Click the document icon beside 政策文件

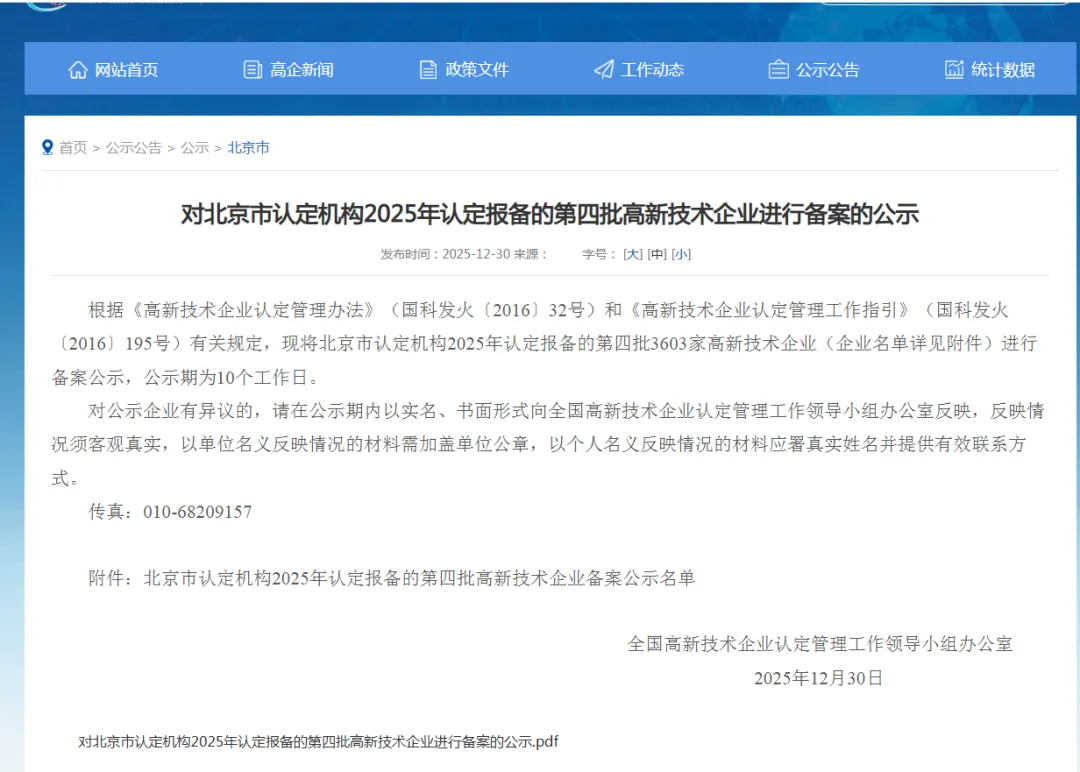click(x=428, y=70)
